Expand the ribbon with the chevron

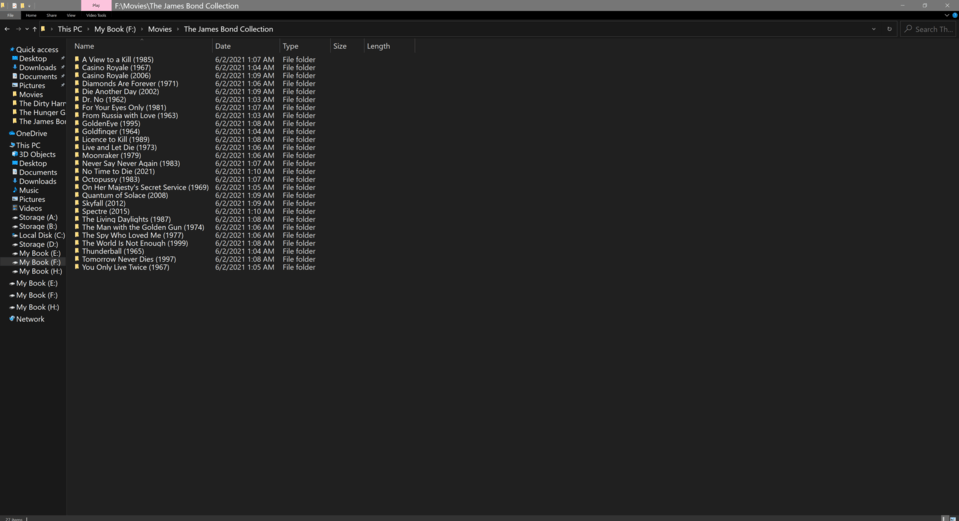click(x=946, y=15)
